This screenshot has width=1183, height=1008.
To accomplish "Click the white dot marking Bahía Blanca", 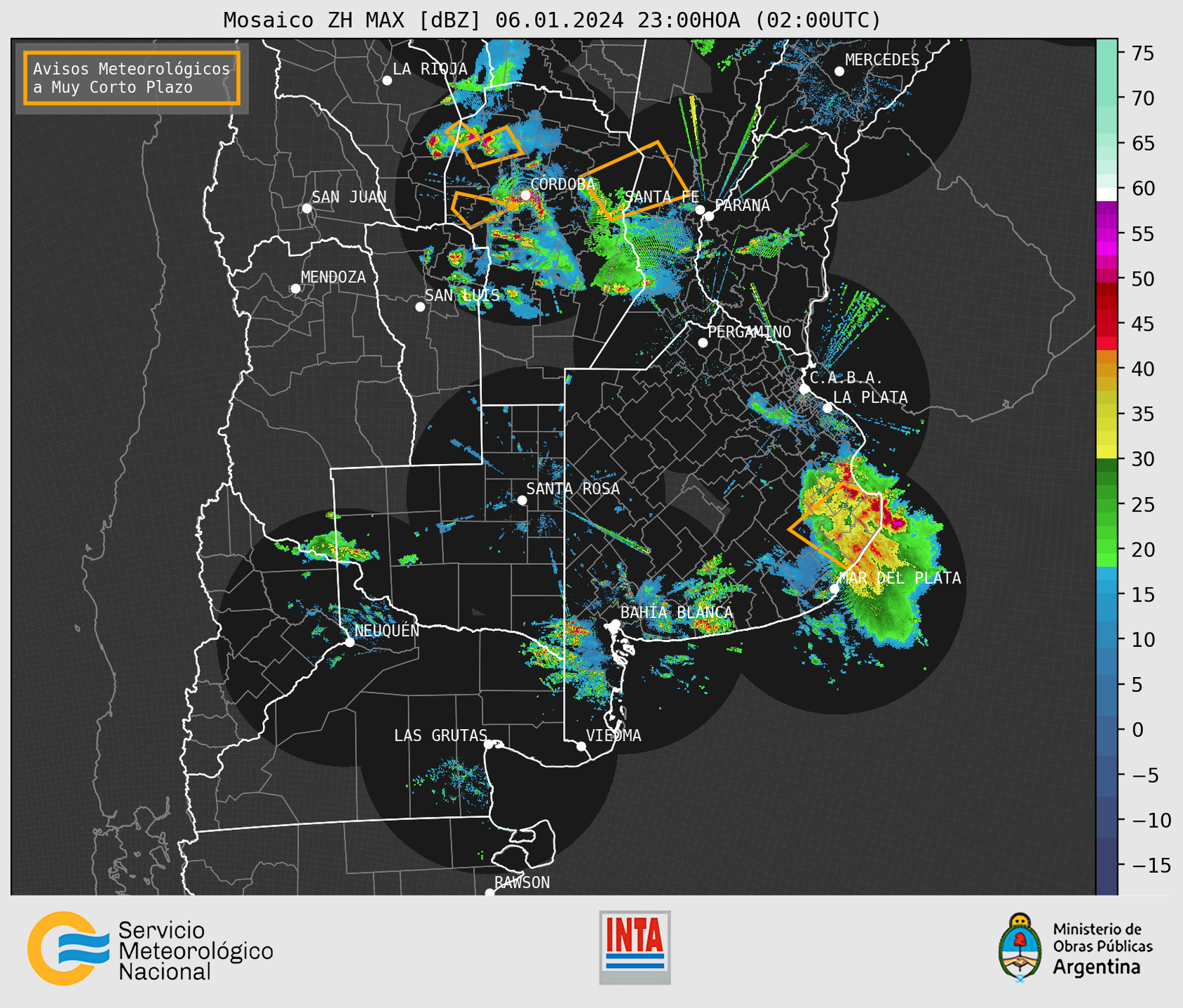I will [x=615, y=624].
